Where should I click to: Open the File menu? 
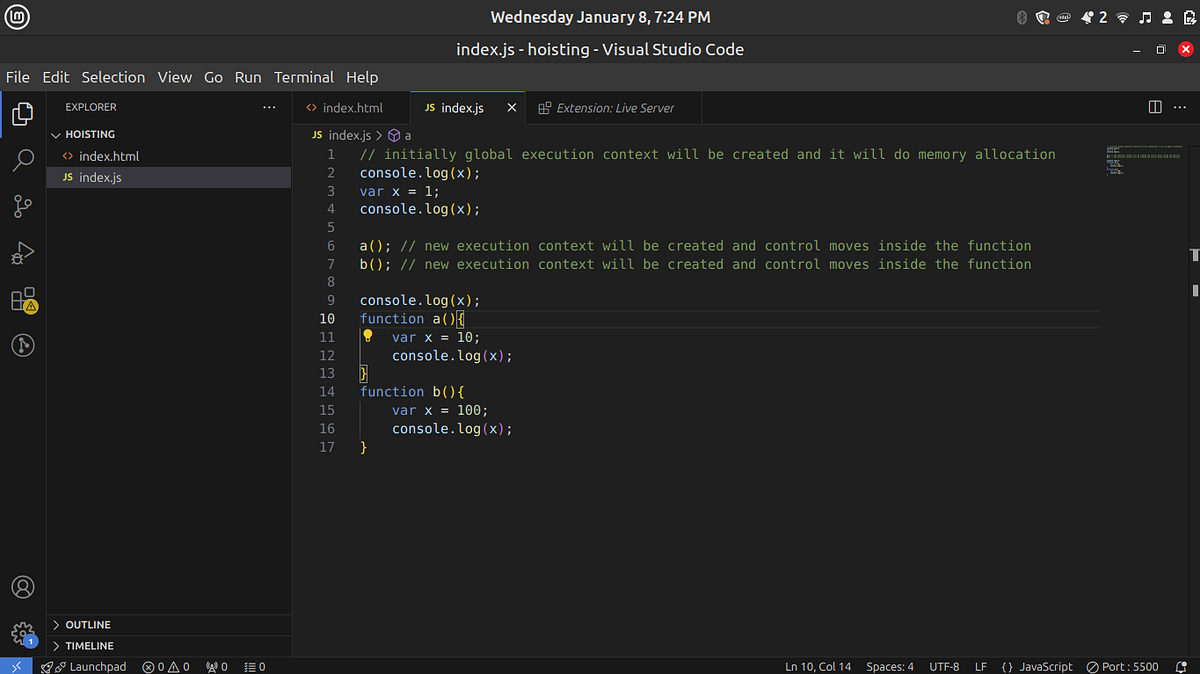click(x=18, y=77)
